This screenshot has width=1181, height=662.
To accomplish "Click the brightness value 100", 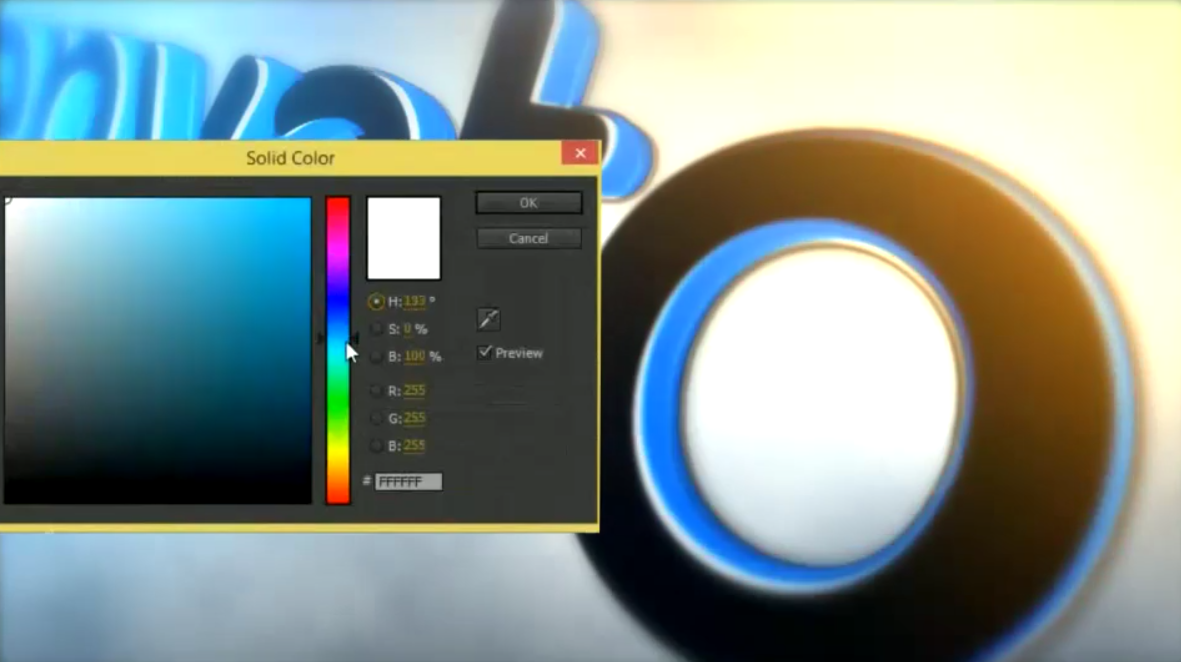I will [x=414, y=356].
